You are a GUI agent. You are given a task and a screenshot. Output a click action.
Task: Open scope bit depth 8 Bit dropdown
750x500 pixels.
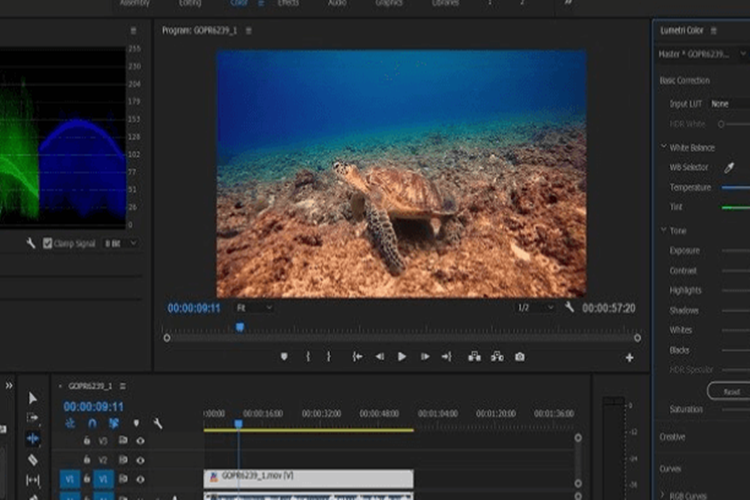click(x=121, y=244)
